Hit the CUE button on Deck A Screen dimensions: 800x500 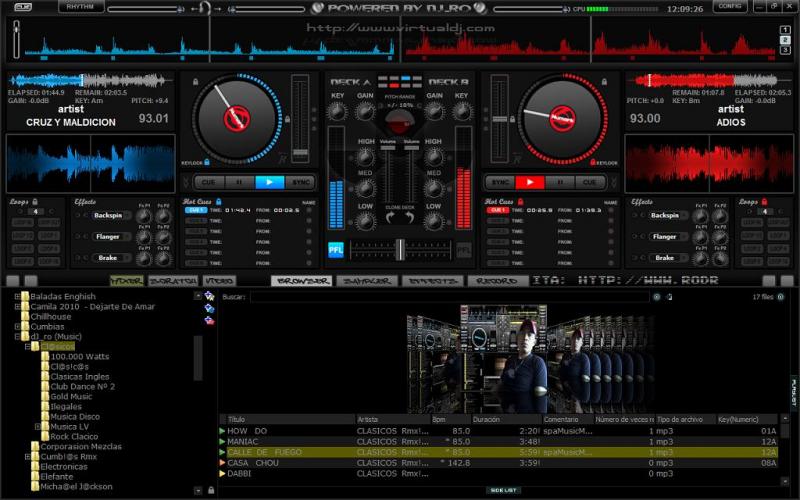[208, 182]
